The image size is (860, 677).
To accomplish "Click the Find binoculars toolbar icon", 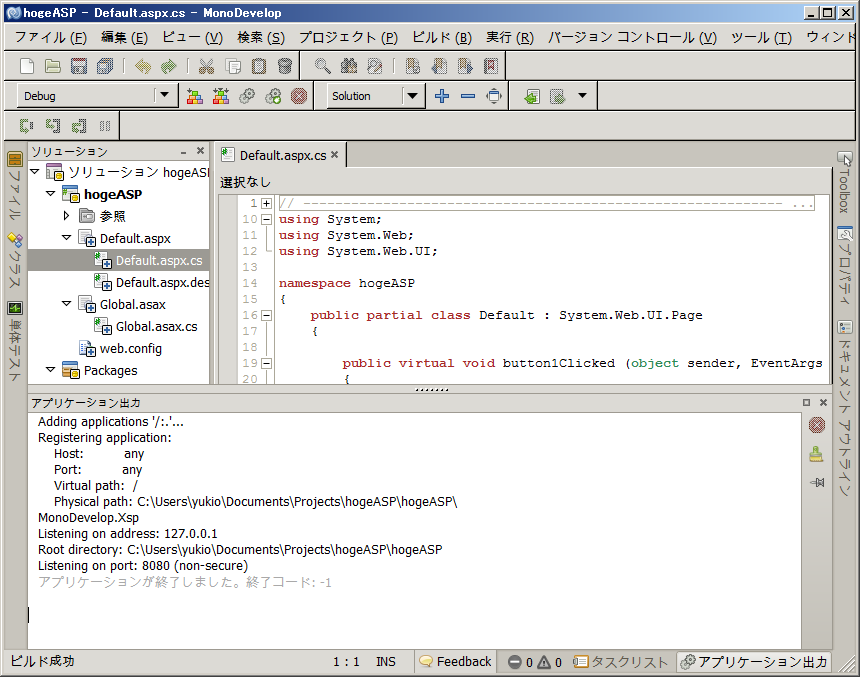I will tap(348, 66).
